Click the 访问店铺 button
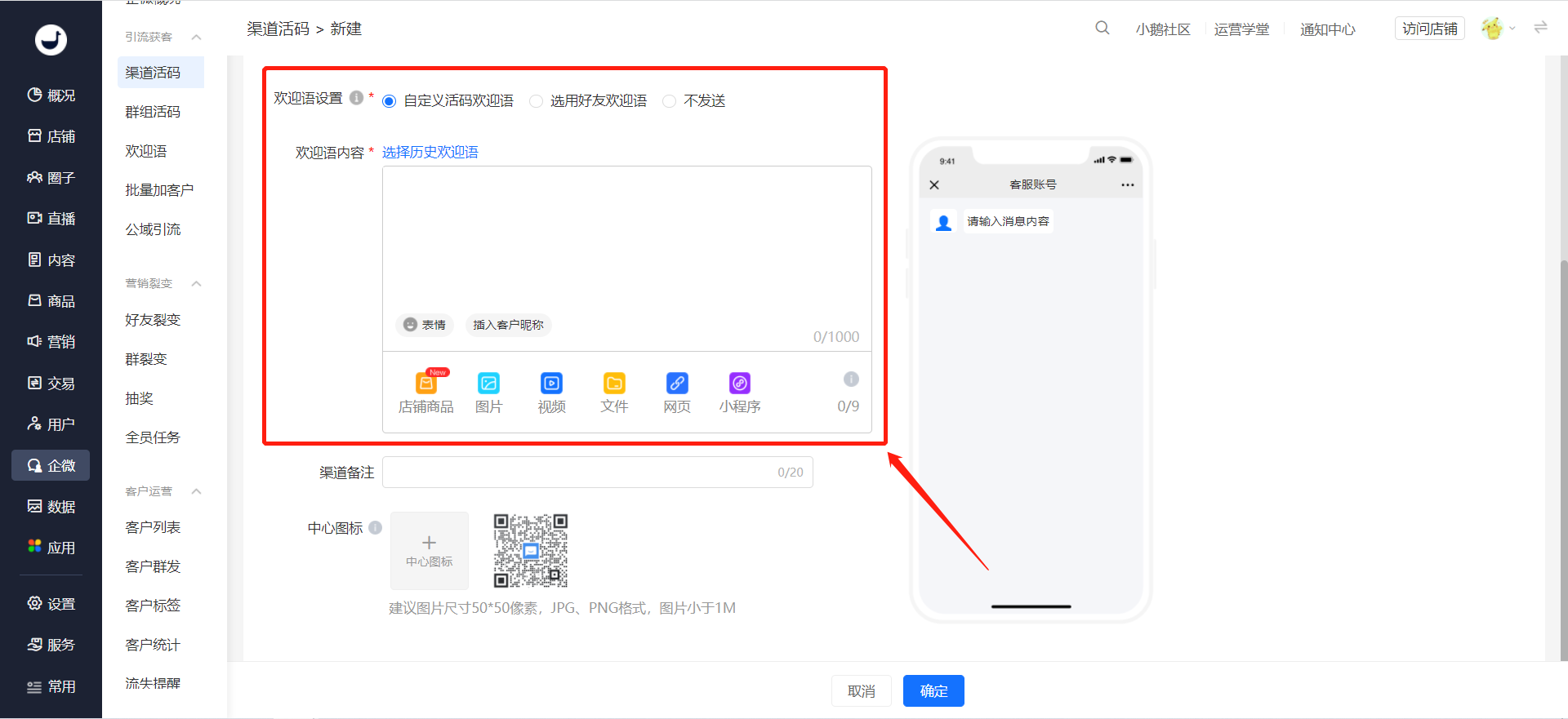This screenshot has height=719, width=1568. point(1430,29)
